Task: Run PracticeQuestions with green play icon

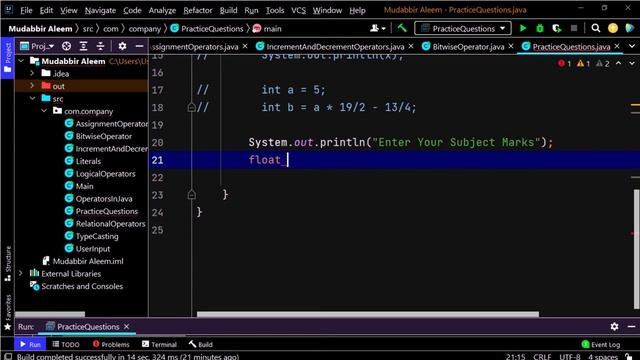Action: click(522, 28)
